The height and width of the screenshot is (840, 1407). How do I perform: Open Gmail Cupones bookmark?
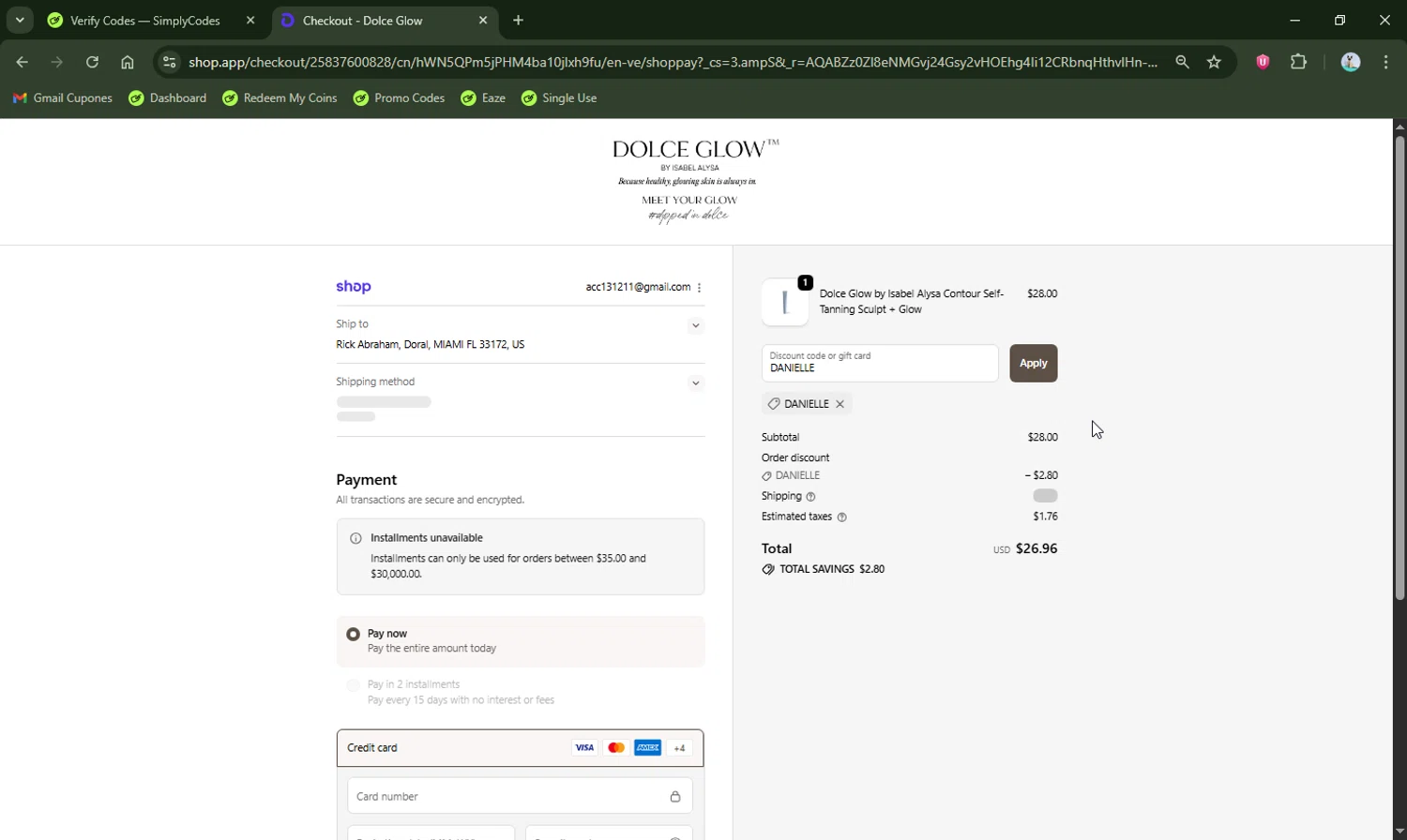(x=62, y=97)
